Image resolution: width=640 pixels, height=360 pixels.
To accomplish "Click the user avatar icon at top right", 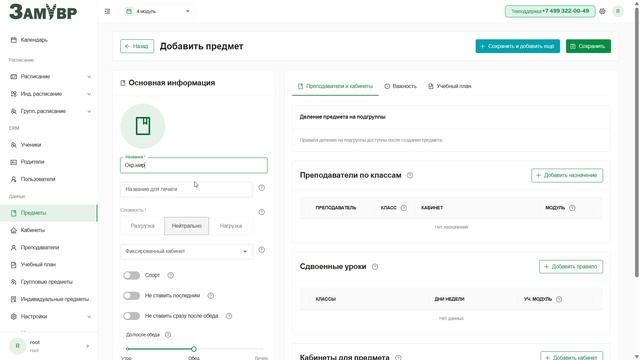I will coord(618,11).
